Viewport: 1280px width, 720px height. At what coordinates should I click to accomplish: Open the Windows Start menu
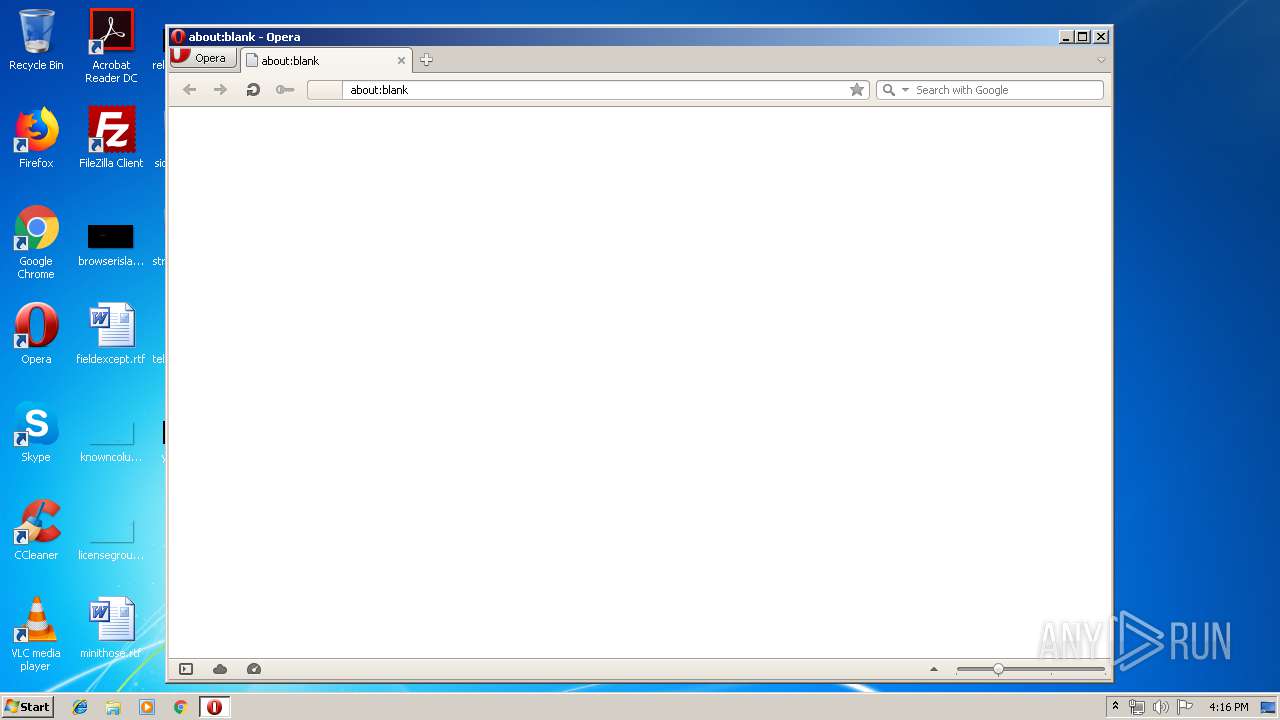point(27,706)
